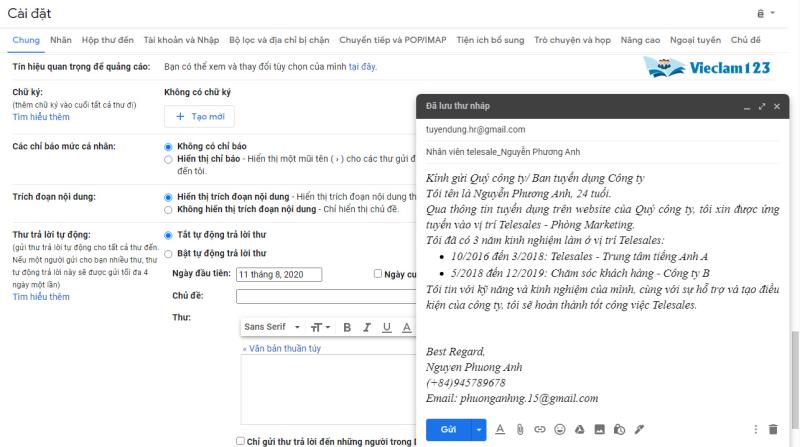Attach a file with the paperclip icon

click(519, 430)
